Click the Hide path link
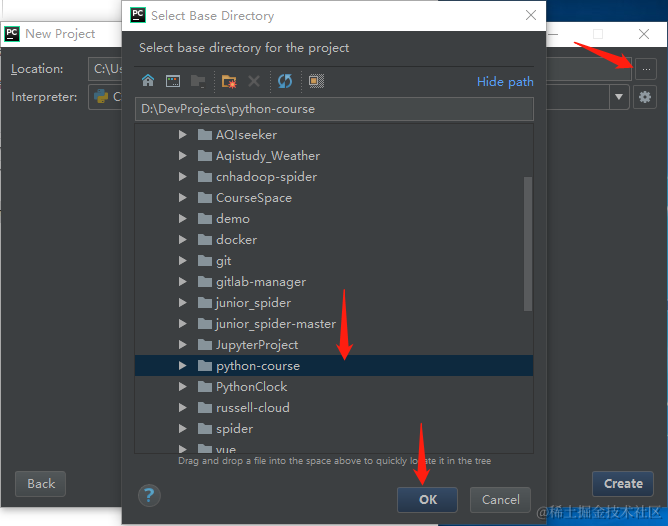The image size is (668, 526). [505, 81]
